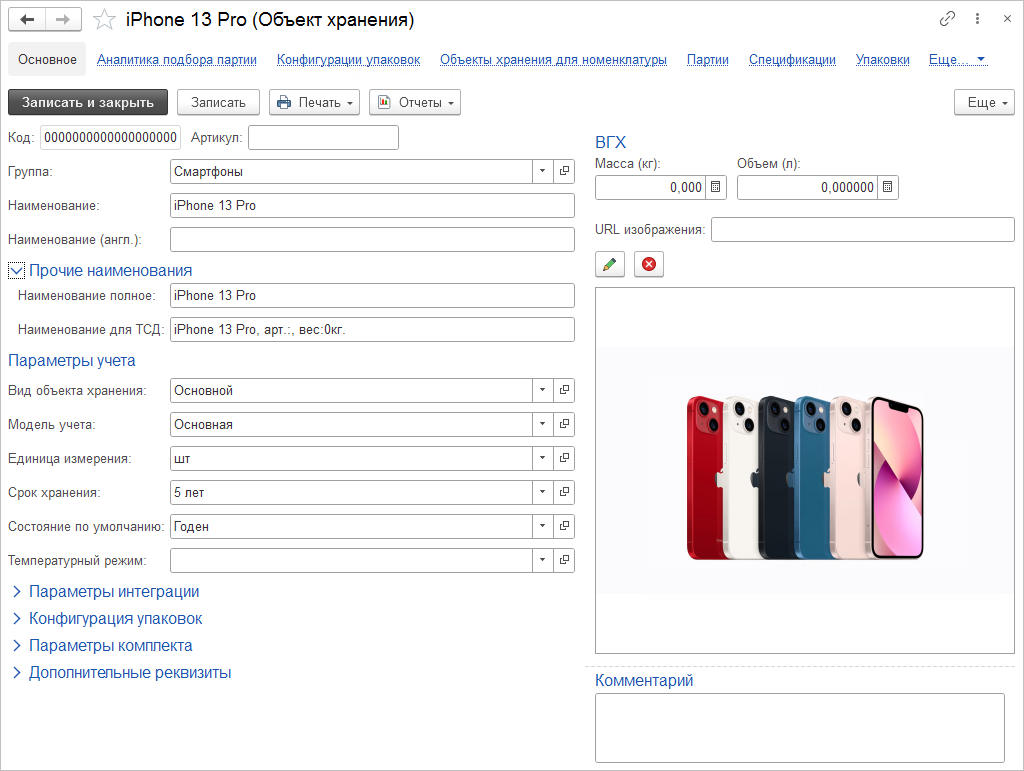Screen dimensions: 1024x771
Task: Click into the Артикул field
Action: [x=323, y=138]
